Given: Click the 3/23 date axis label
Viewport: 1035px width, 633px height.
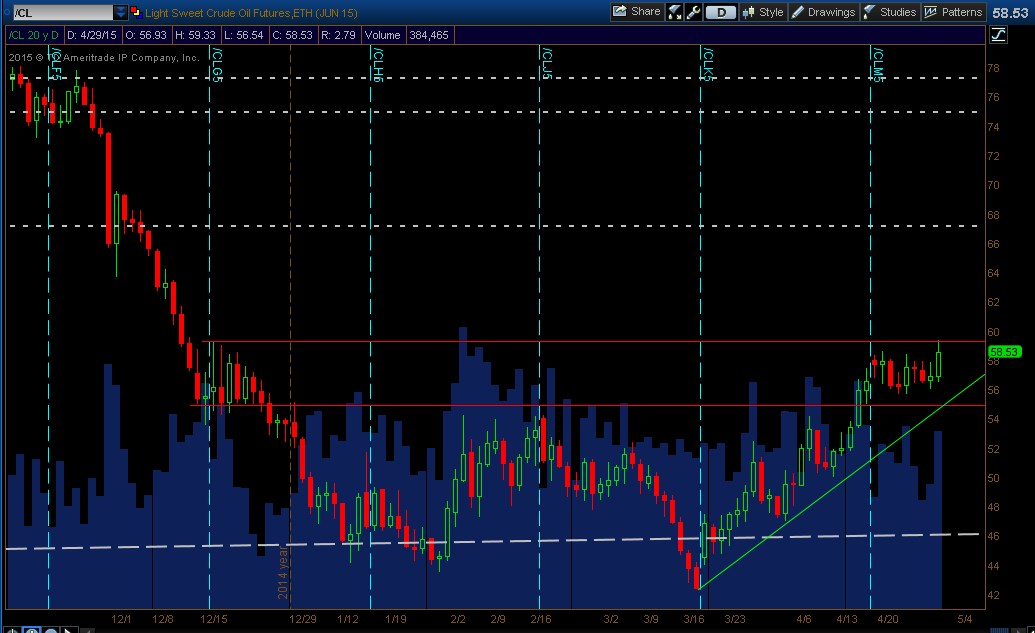Looking at the screenshot, I should [735, 619].
